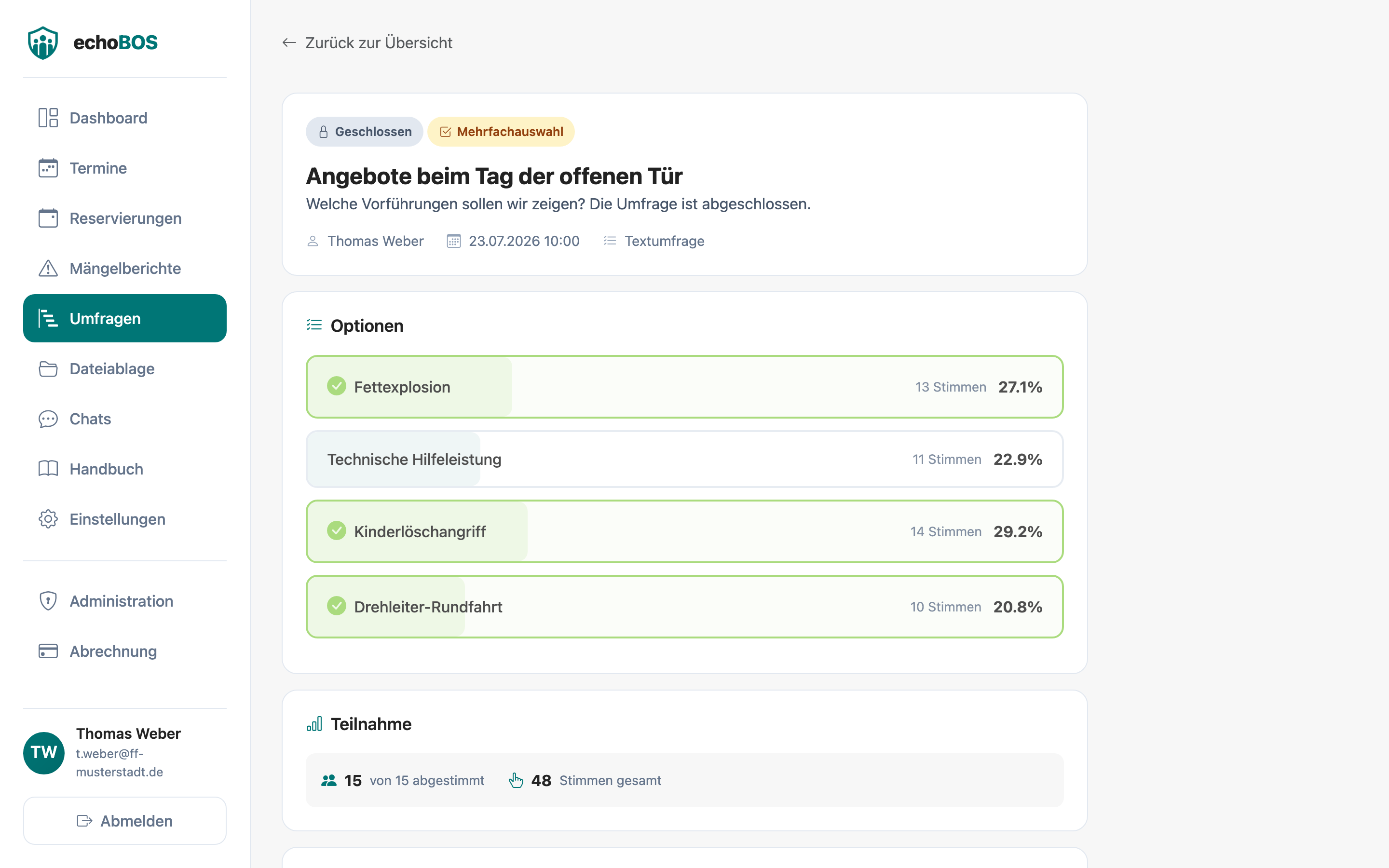Click the Geschlossen status badge

(365, 132)
